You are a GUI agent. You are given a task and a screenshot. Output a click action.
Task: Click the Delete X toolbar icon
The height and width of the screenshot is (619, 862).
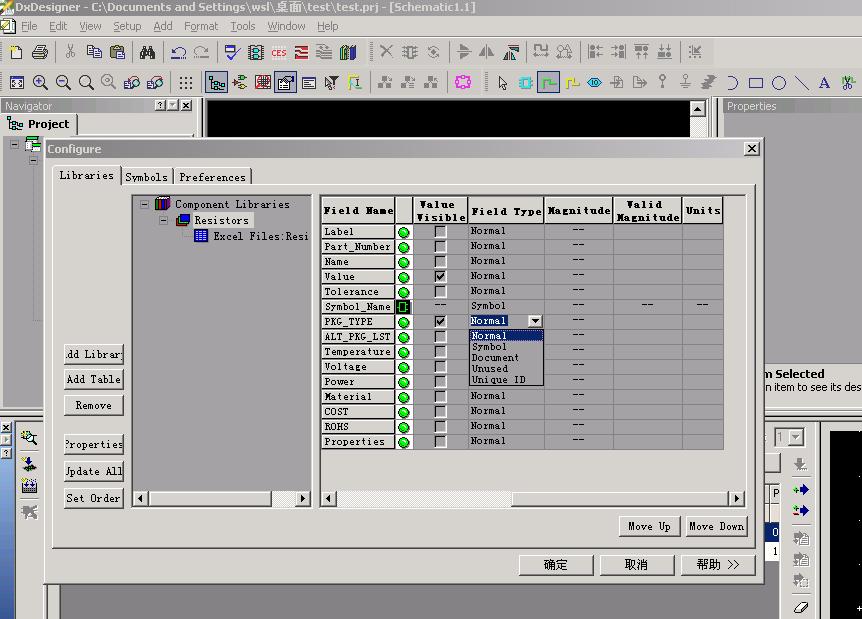tap(386, 52)
